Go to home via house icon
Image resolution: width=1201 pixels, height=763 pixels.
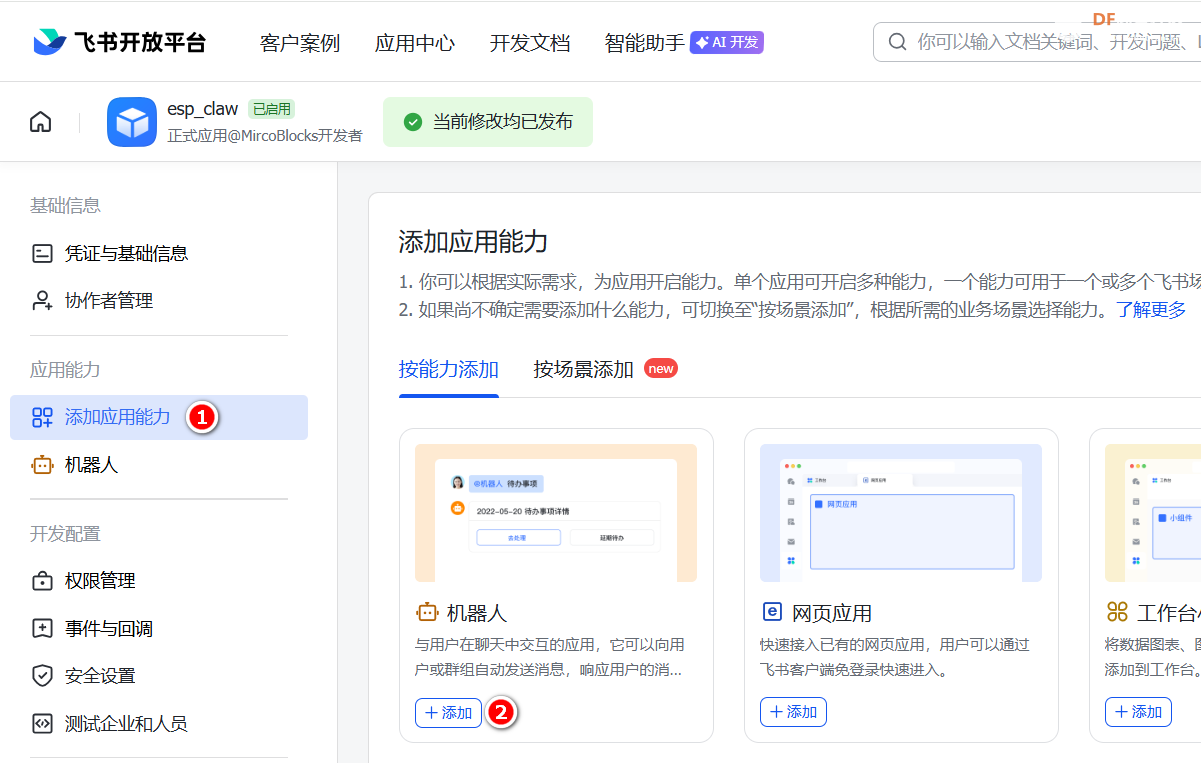[x=40, y=122]
